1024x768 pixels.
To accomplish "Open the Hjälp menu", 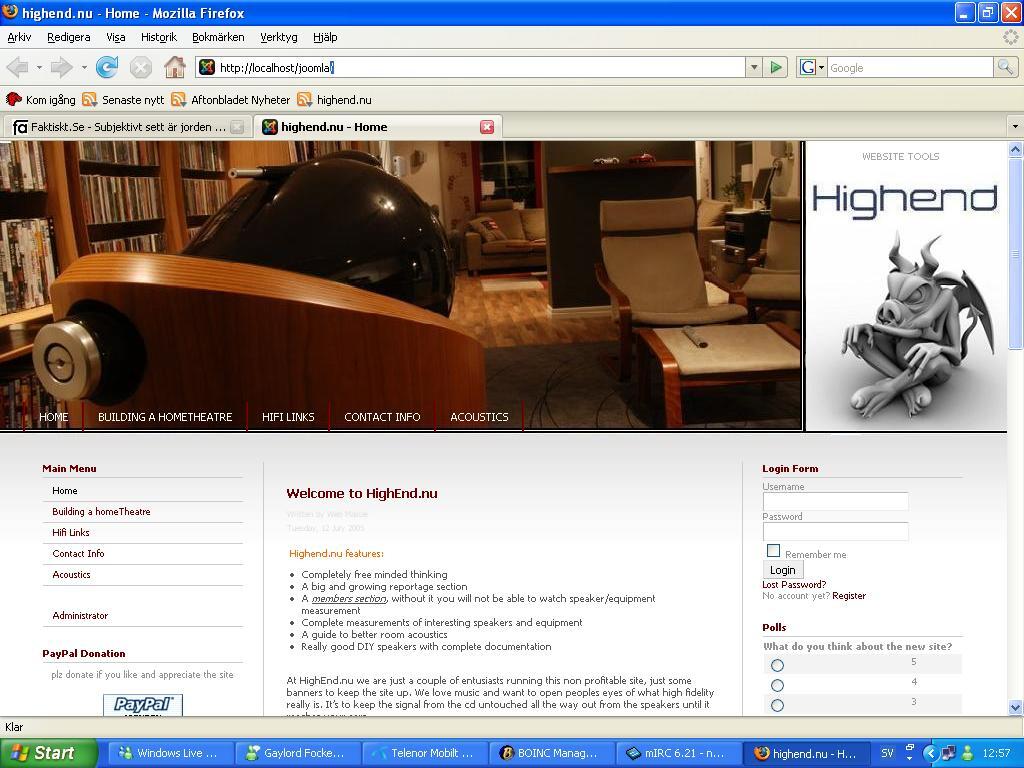I will click(325, 37).
